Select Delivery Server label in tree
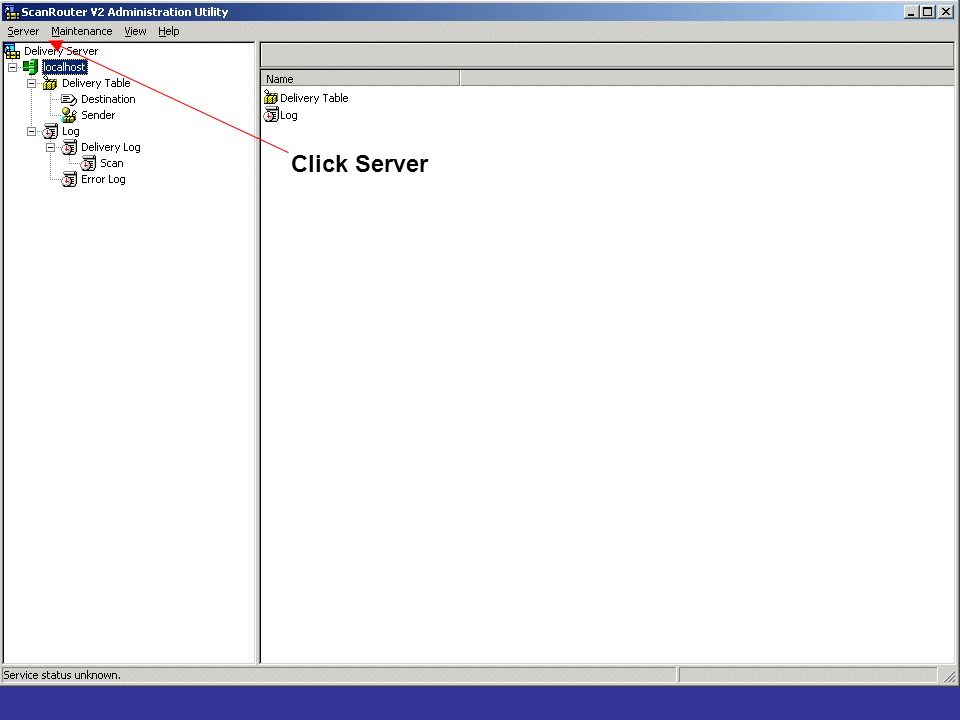 (x=61, y=51)
